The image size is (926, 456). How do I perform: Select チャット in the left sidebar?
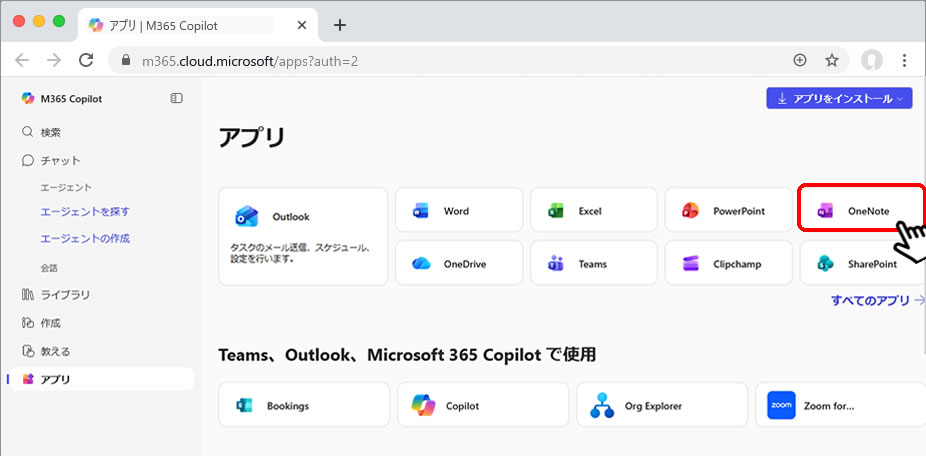pos(60,160)
